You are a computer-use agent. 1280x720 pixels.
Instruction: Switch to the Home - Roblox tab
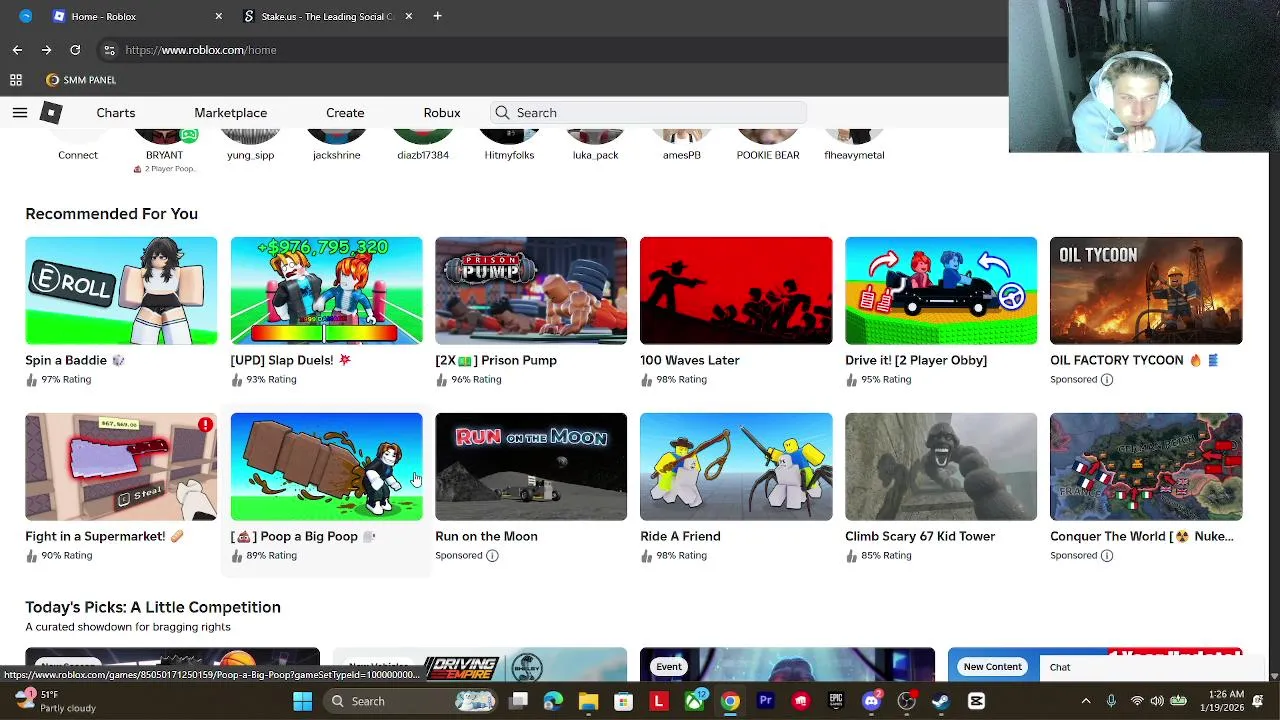point(137,16)
